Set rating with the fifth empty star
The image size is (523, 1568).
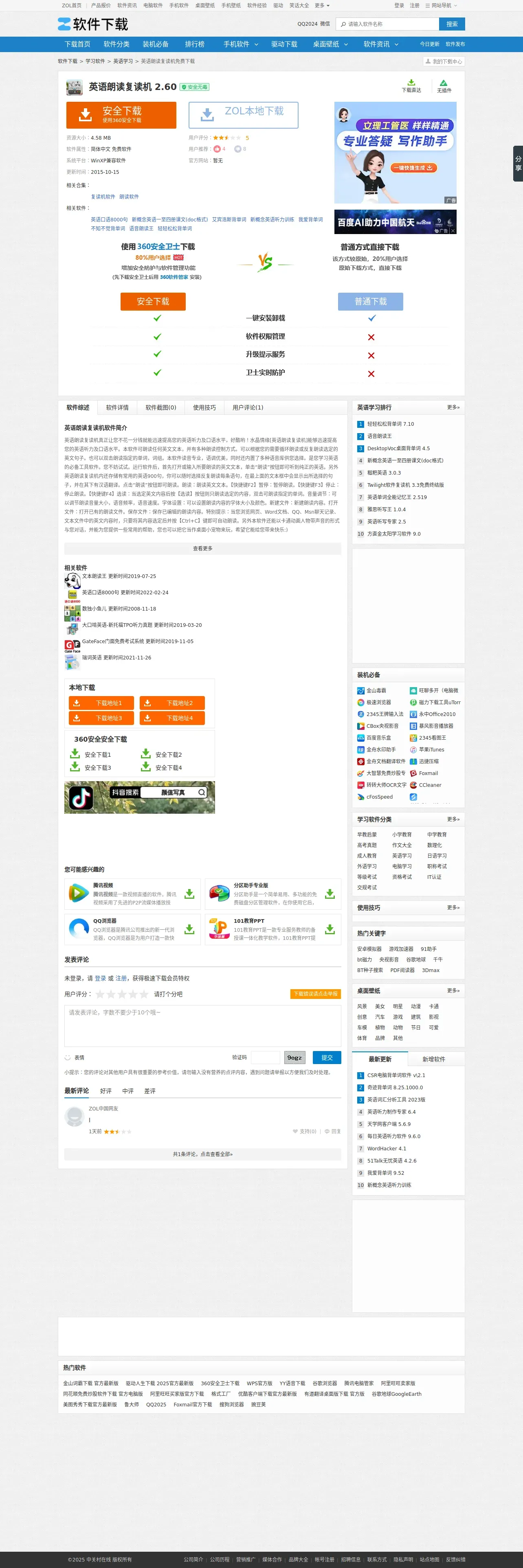pyautogui.click(x=144, y=994)
